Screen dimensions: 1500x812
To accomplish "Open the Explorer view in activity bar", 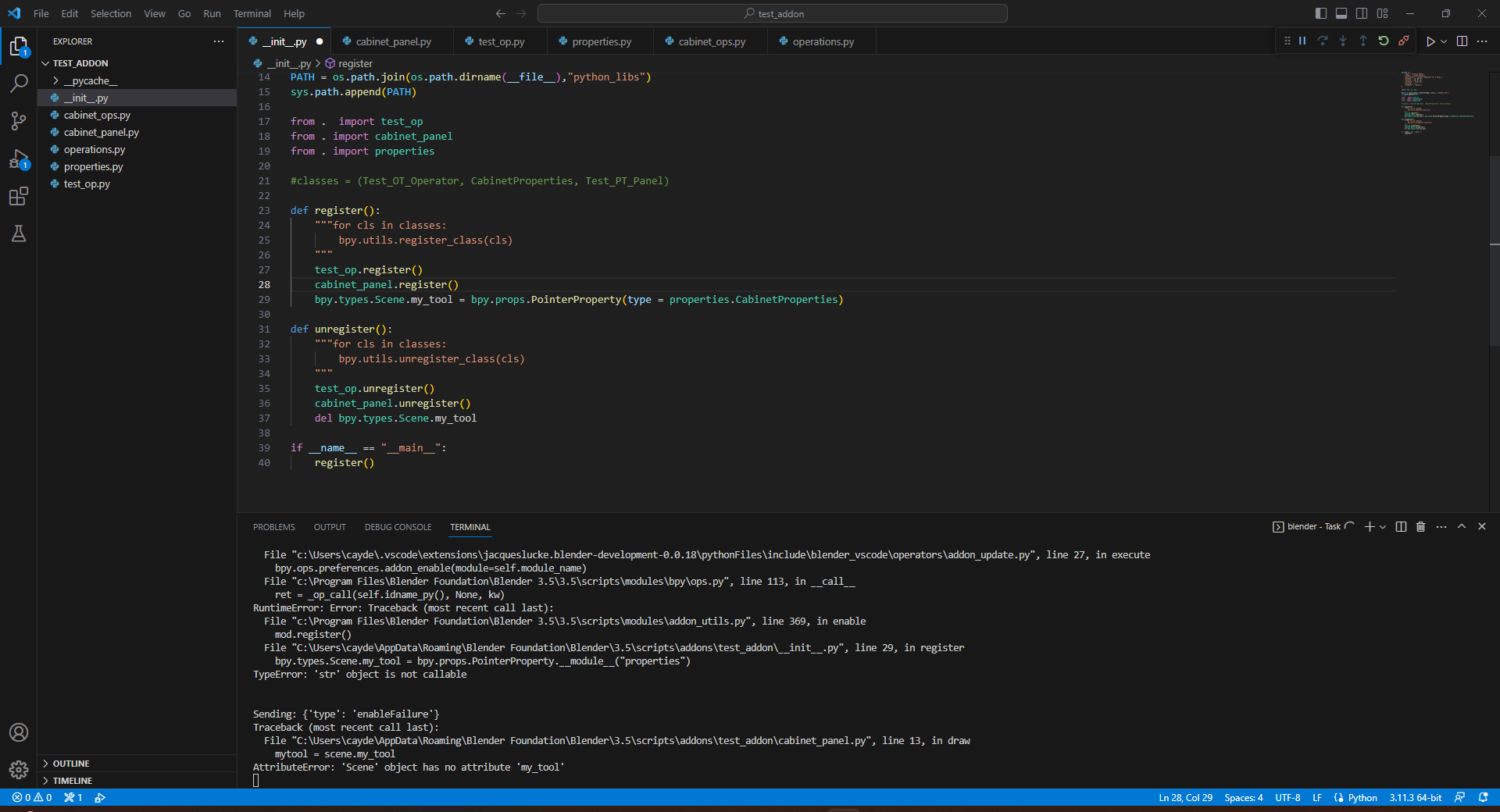I will [x=19, y=47].
